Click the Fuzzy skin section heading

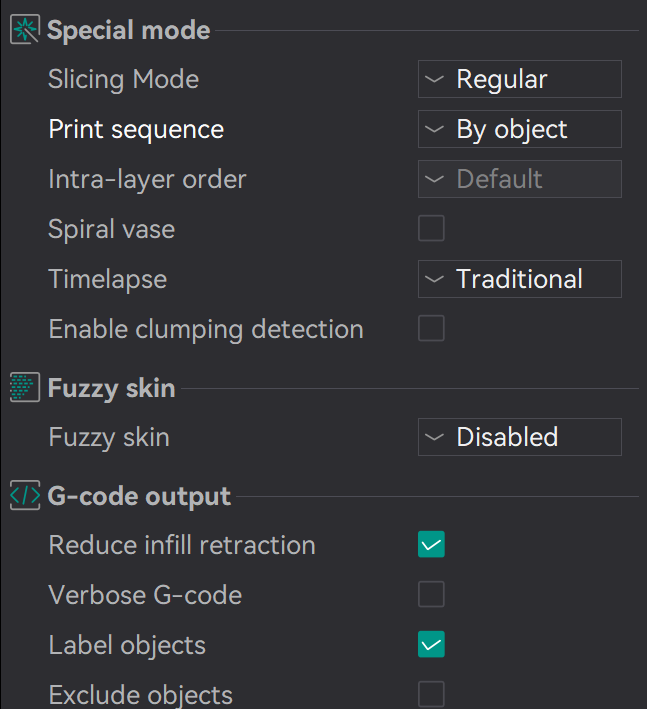click(111, 388)
